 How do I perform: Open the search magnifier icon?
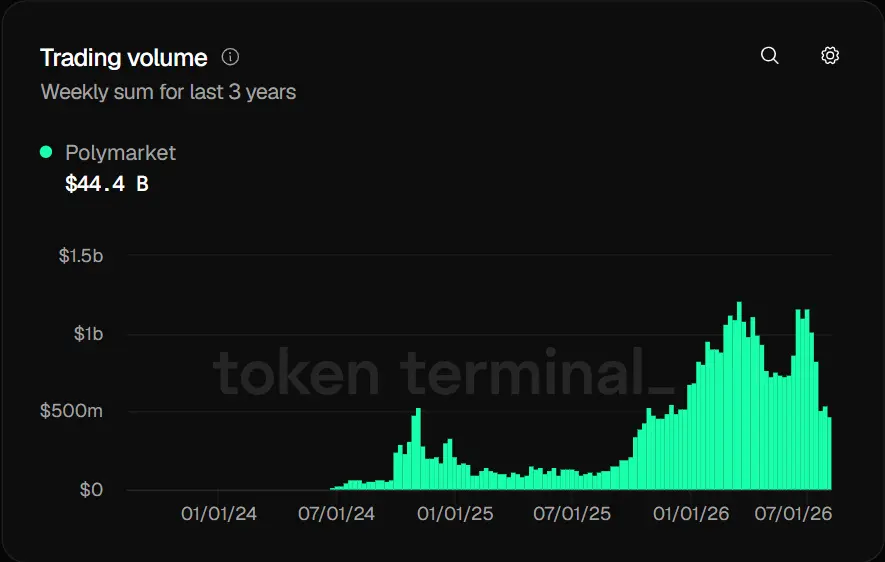click(x=769, y=55)
